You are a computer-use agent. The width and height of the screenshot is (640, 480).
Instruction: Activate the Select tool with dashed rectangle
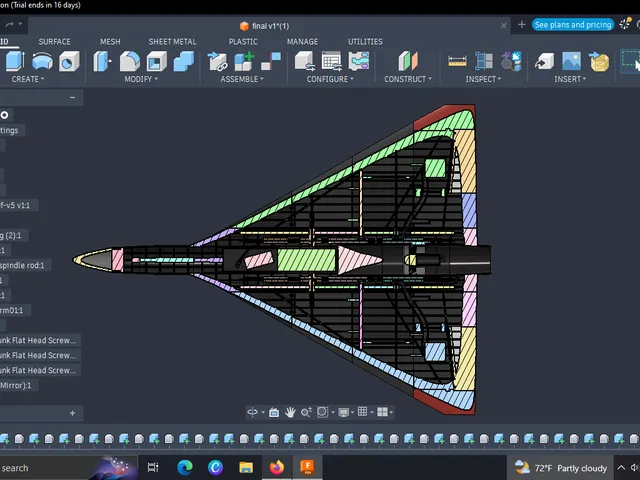coord(631,62)
